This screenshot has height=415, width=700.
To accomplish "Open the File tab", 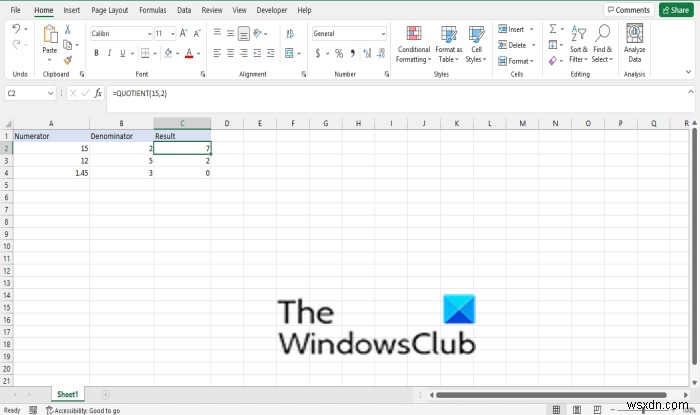I will pos(15,10).
